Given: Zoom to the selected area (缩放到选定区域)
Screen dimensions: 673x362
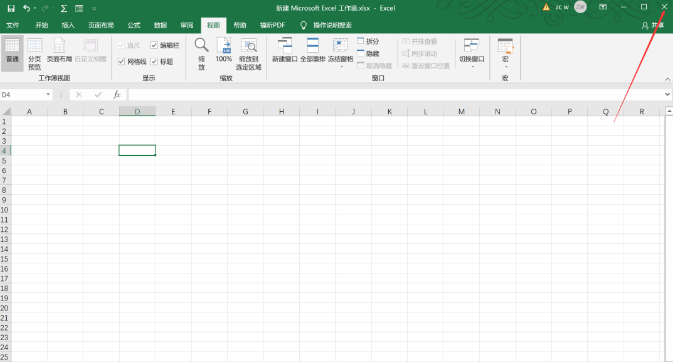Looking at the screenshot, I should tap(249, 54).
